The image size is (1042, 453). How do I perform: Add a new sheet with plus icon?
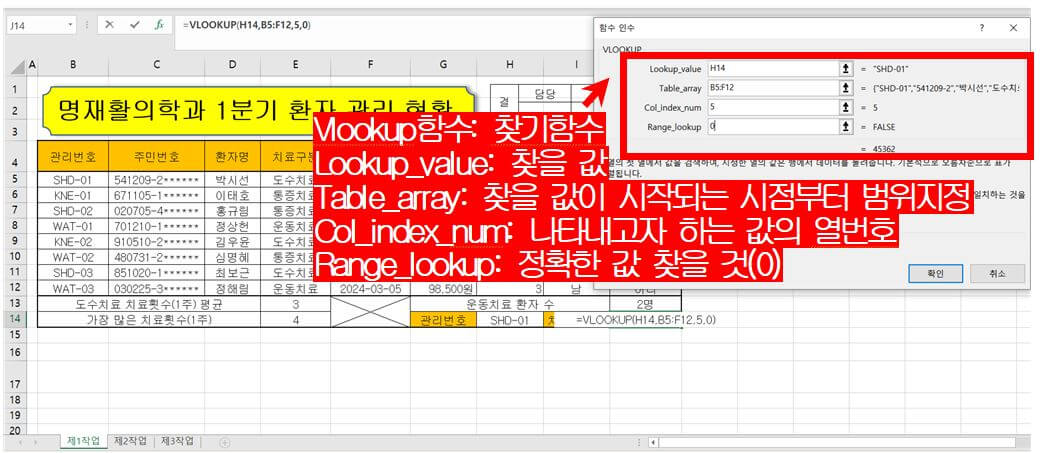[225, 442]
